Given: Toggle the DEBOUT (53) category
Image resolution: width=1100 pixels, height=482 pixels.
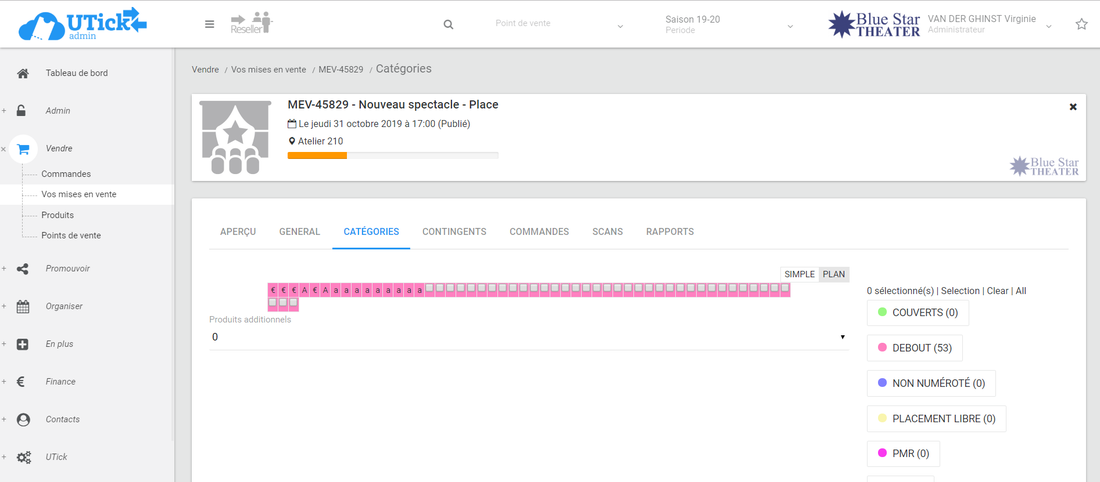Looking at the screenshot, I should click(914, 348).
